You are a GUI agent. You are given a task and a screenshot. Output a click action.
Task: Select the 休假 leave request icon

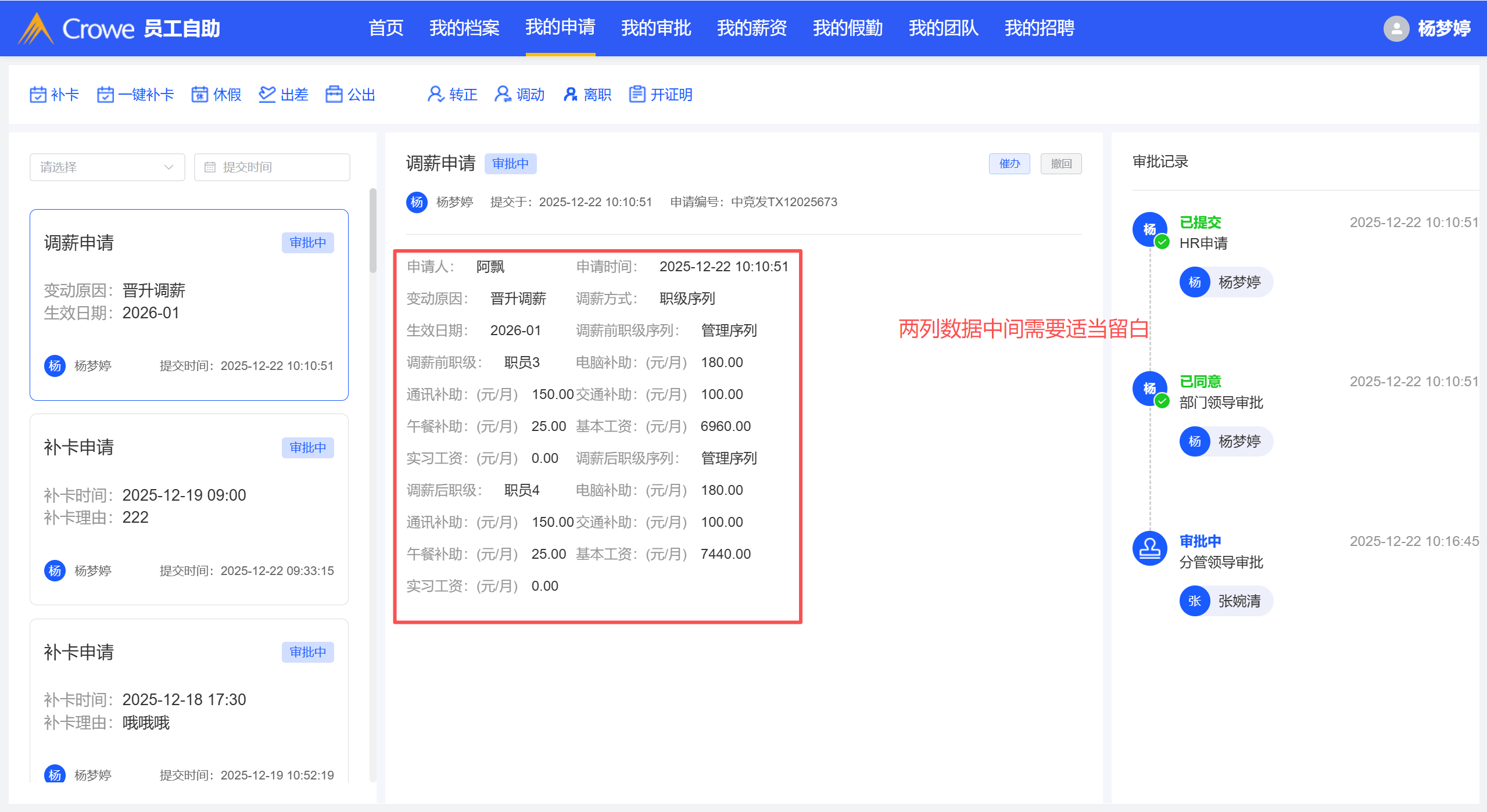click(200, 94)
